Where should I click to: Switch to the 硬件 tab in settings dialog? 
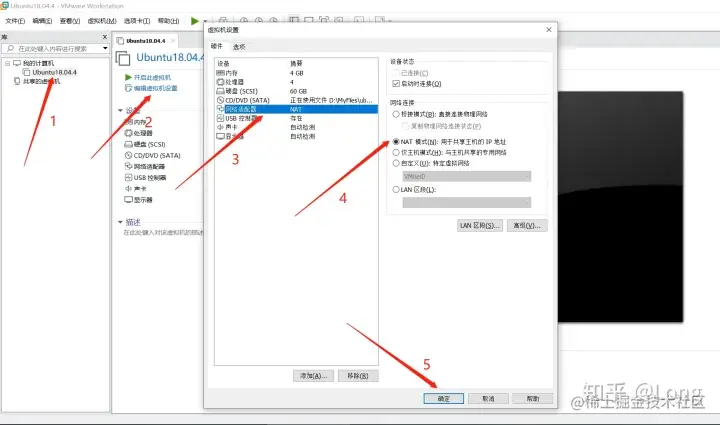coord(217,46)
